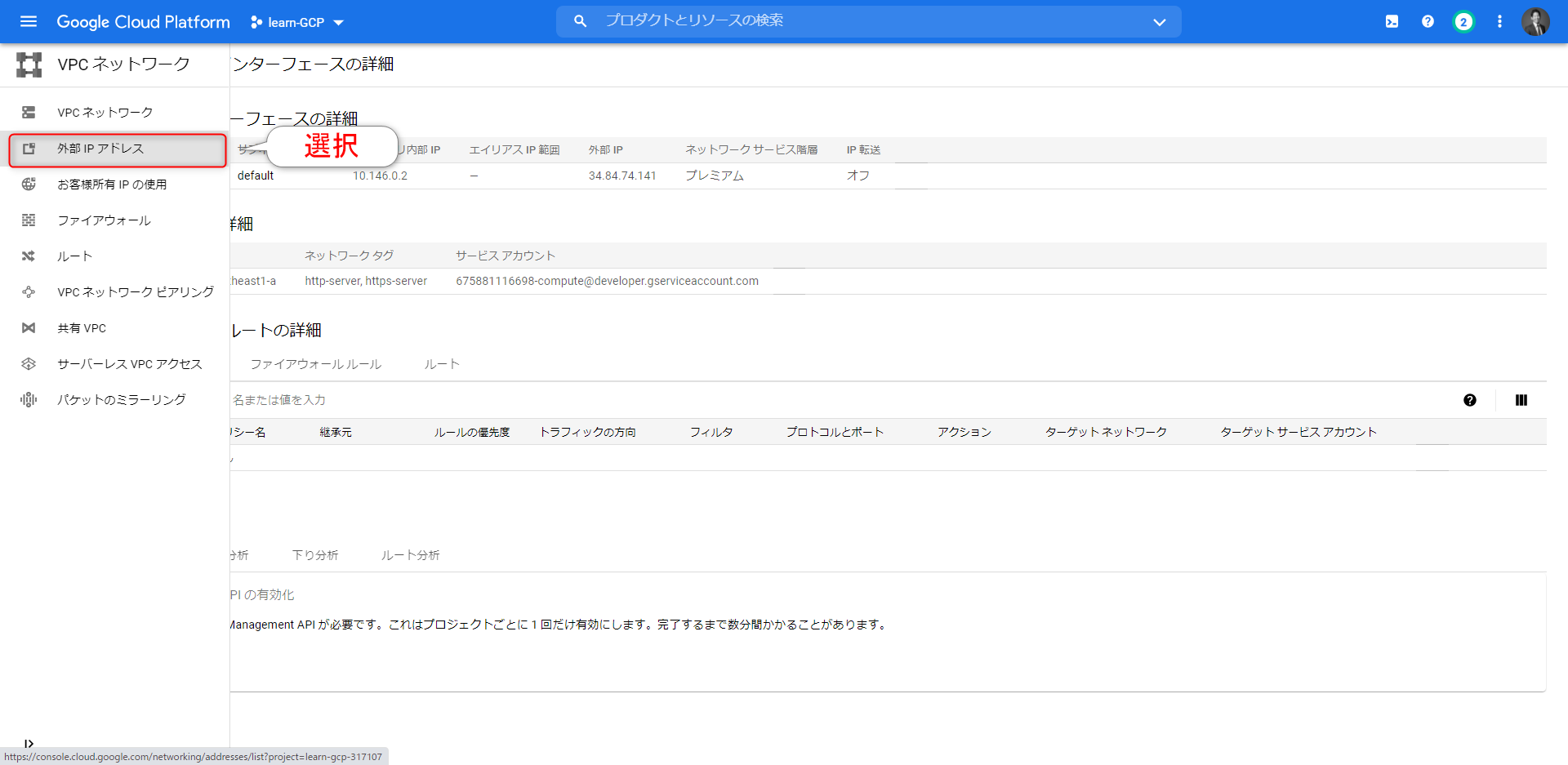Image resolution: width=1568 pixels, height=765 pixels.
Task: Click the 外部 IP アドレス icon
Action: coord(29,149)
